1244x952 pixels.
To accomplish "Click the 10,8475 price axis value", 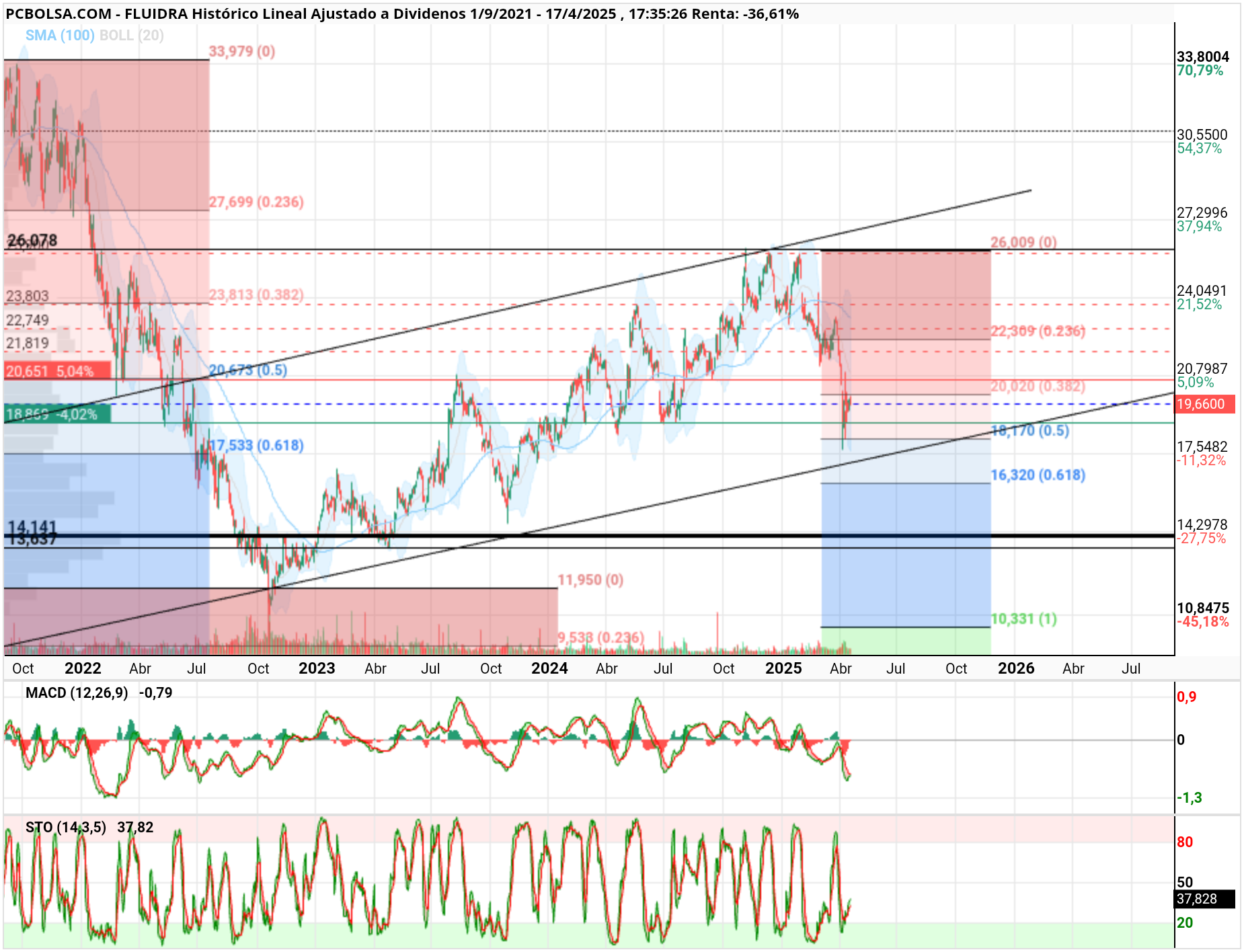I will tap(1203, 608).
